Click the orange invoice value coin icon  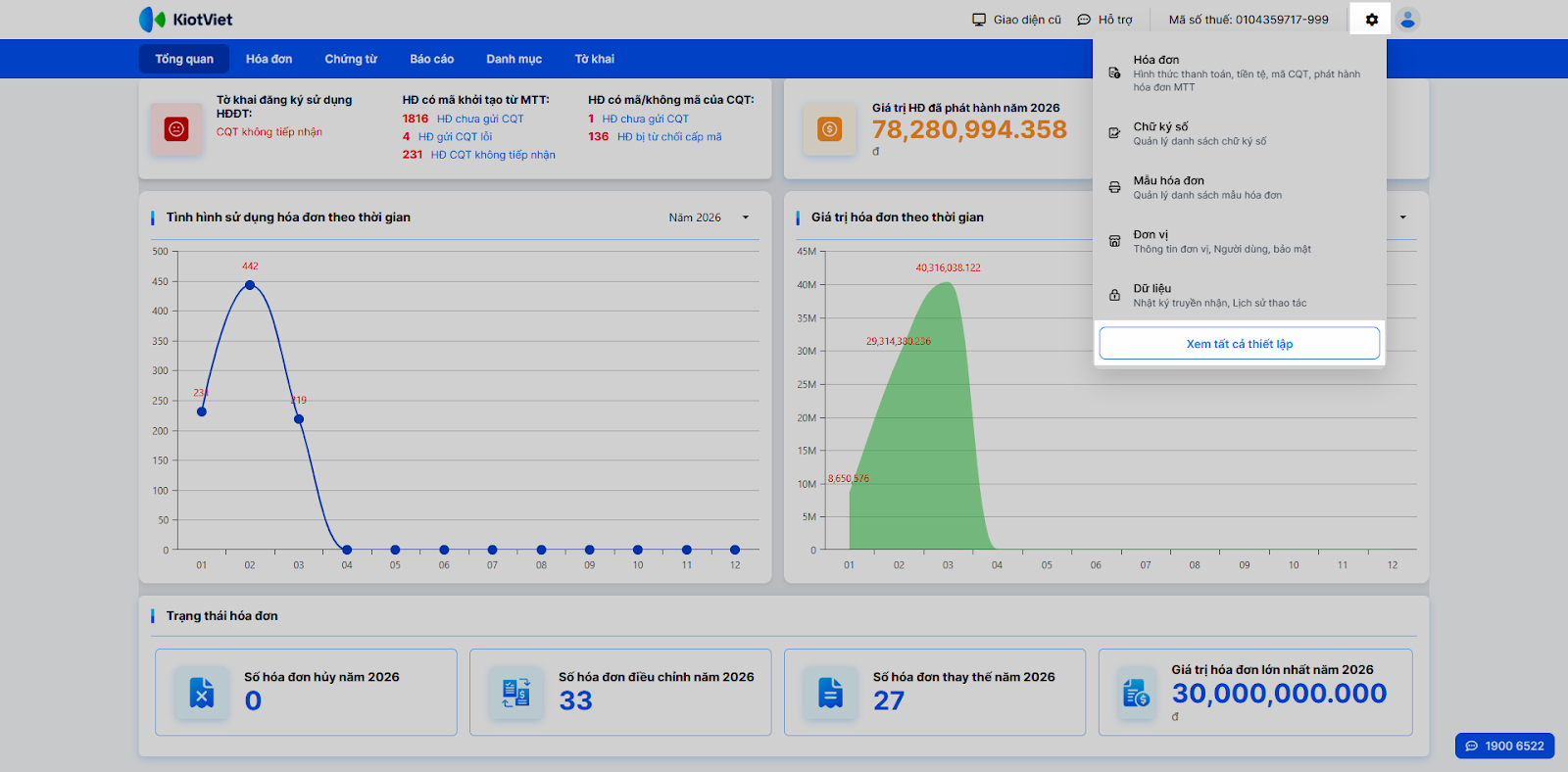tap(829, 129)
